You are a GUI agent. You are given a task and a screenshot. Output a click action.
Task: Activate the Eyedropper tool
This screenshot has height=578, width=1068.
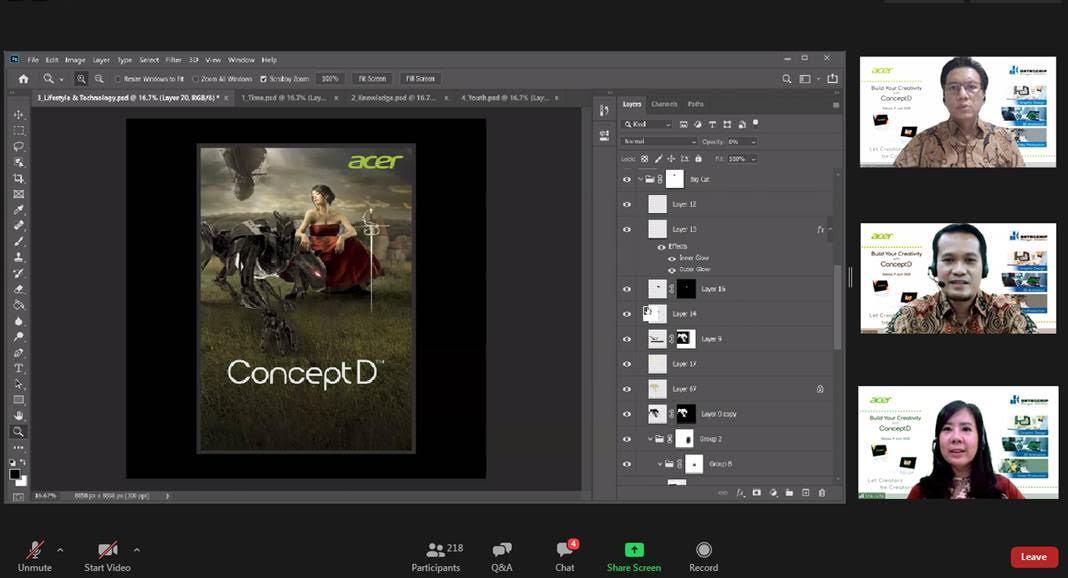(x=18, y=210)
